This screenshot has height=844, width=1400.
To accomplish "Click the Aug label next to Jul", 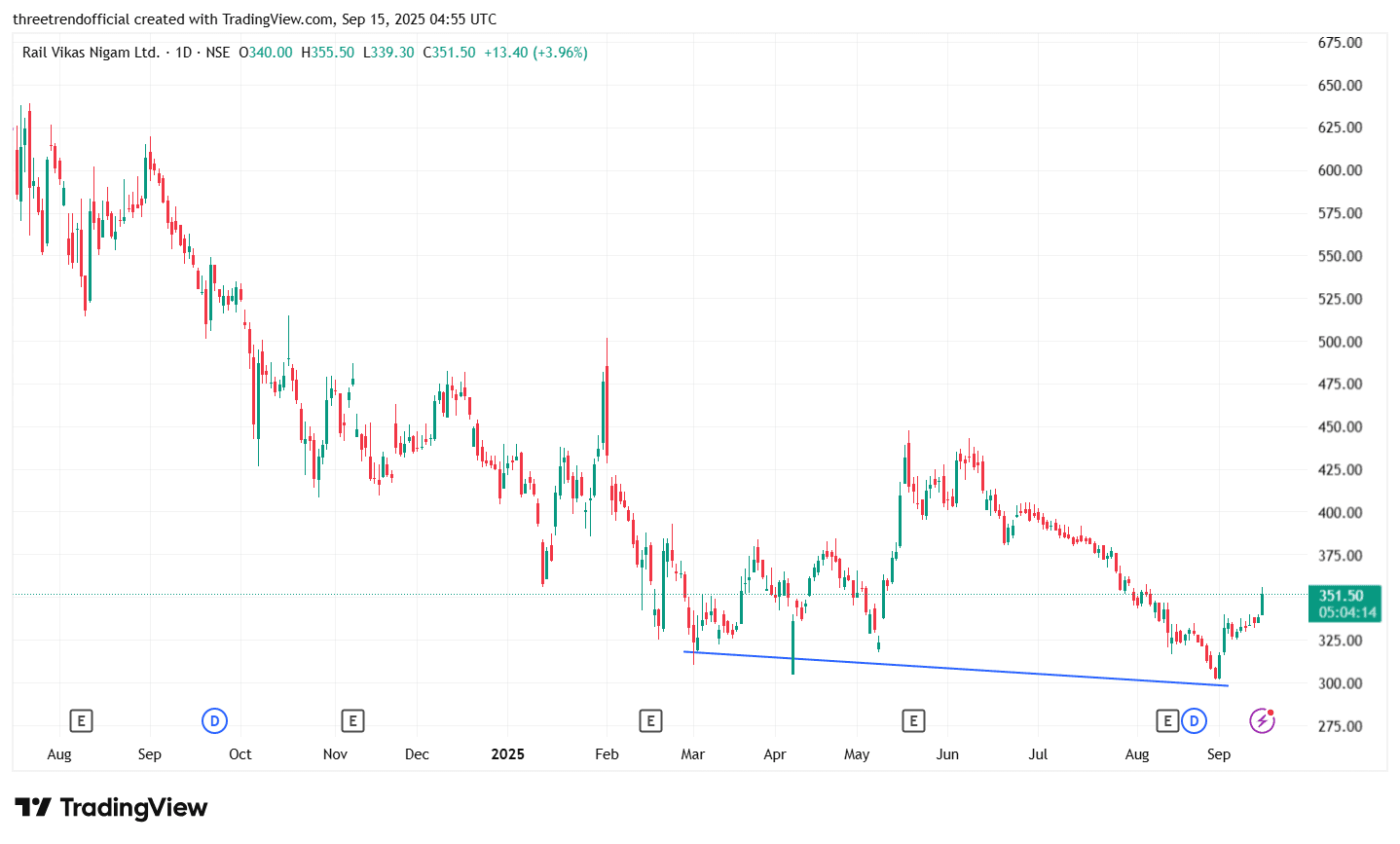I will click(x=1137, y=754).
